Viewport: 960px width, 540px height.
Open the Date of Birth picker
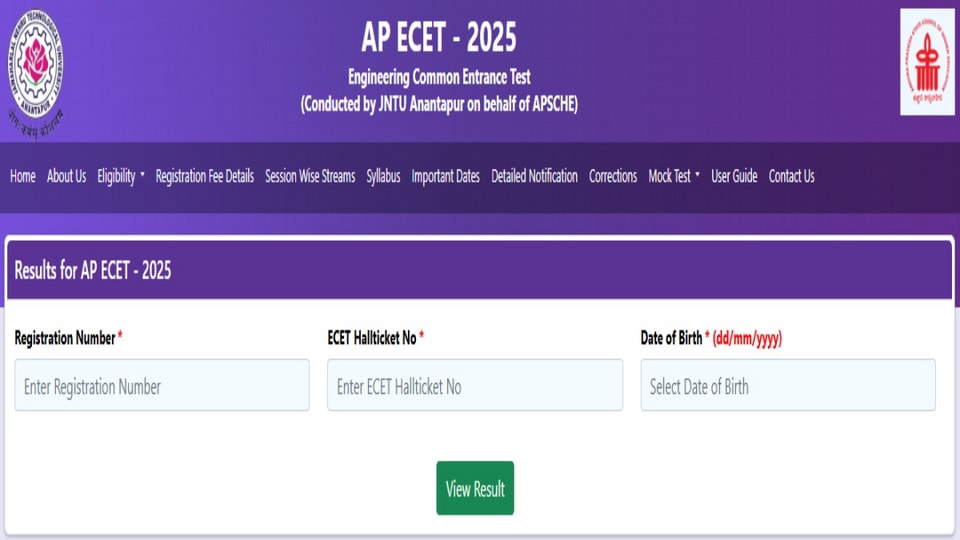point(788,386)
